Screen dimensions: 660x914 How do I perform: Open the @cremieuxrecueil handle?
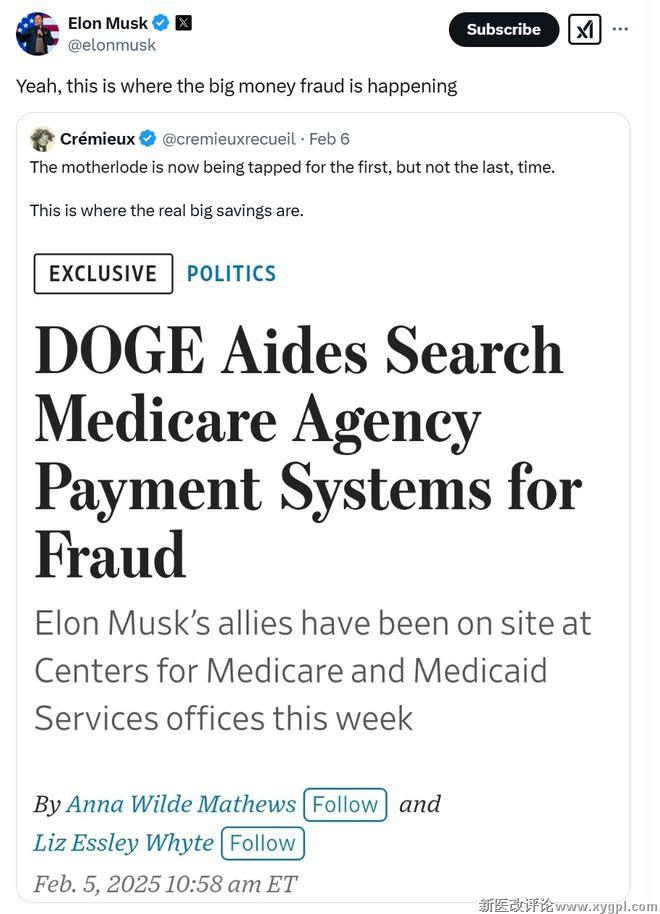point(229,139)
